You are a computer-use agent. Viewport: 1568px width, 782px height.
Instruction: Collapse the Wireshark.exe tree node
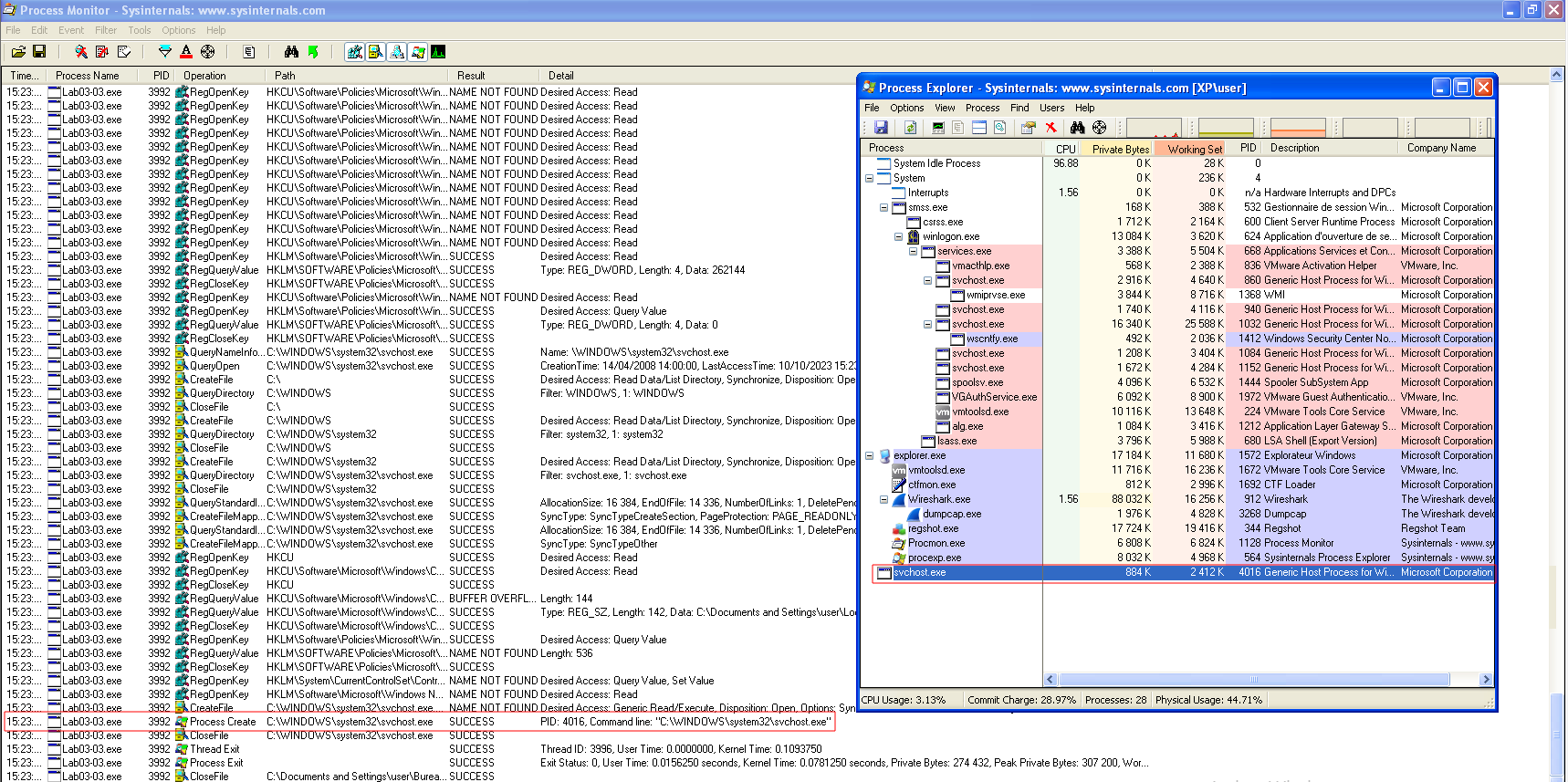(883, 499)
